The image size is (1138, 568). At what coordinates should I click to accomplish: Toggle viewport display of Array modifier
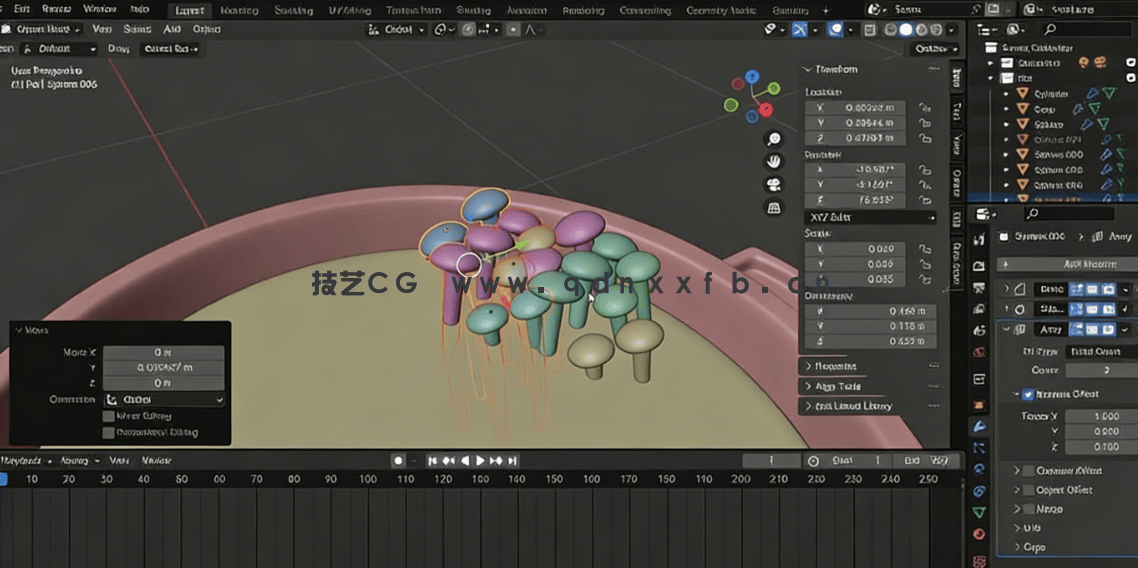(1092, 329)
